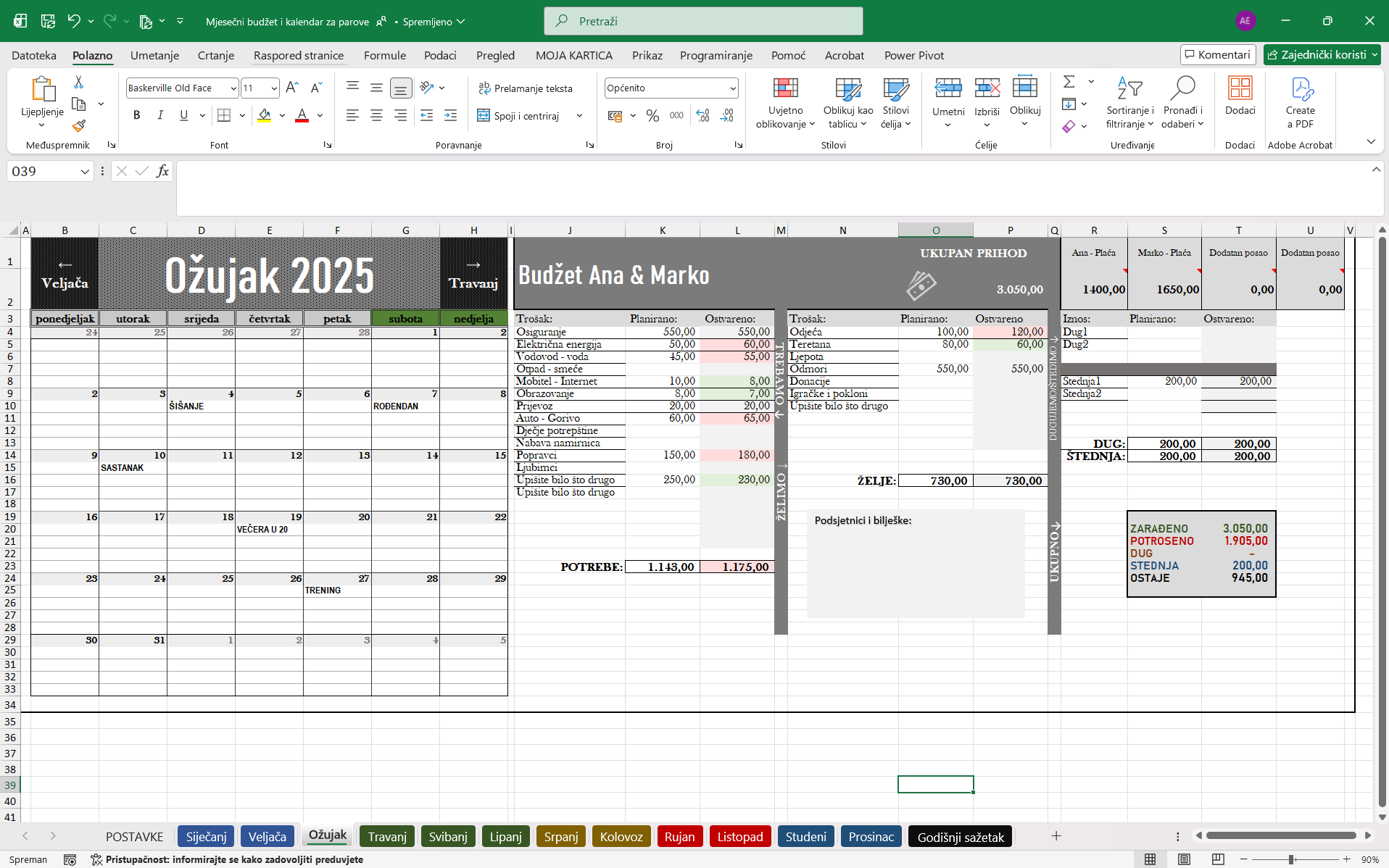This screenshot has height=868, width=1389.
Task: Click the add new sheet plus icon
Action: pos(1056,836)
